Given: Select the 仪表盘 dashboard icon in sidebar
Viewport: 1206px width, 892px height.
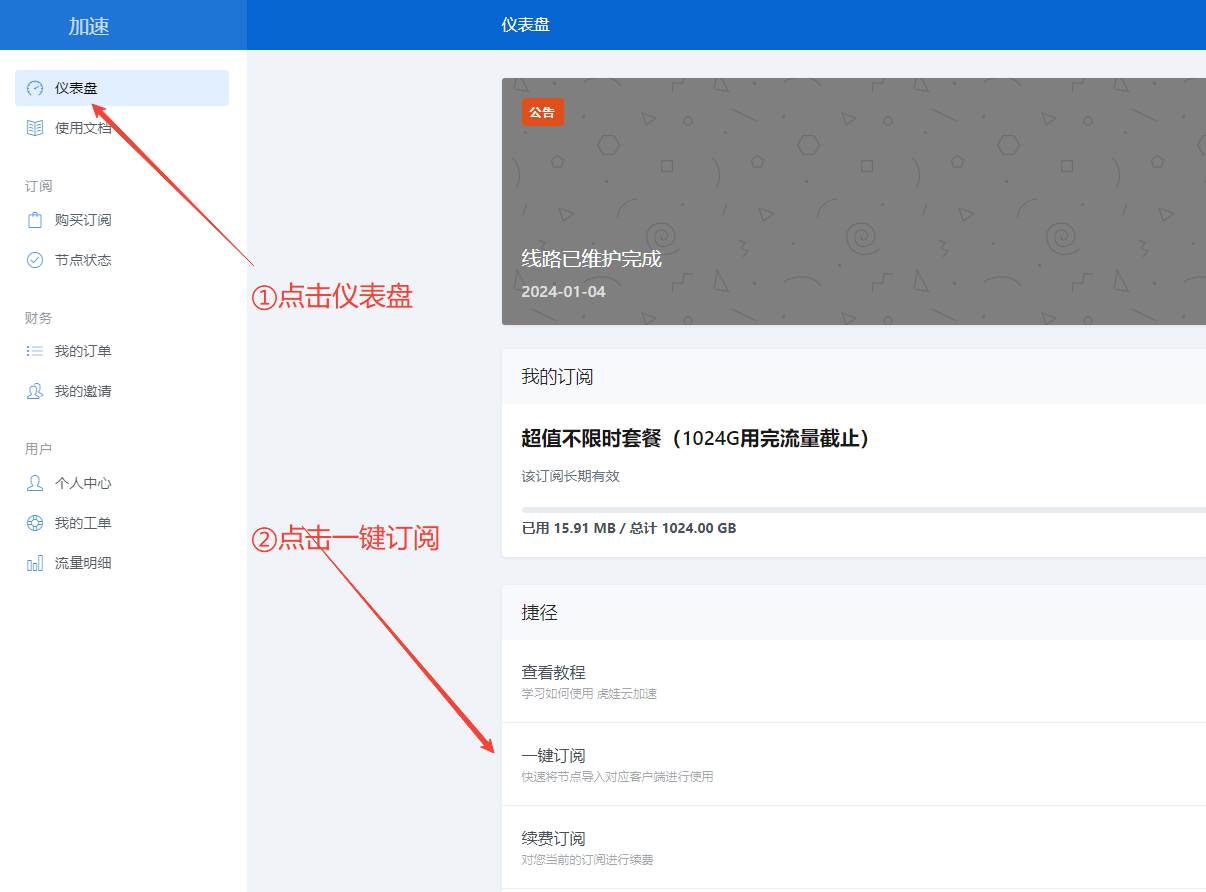Looking at the screenshot, I should [34, 88].
